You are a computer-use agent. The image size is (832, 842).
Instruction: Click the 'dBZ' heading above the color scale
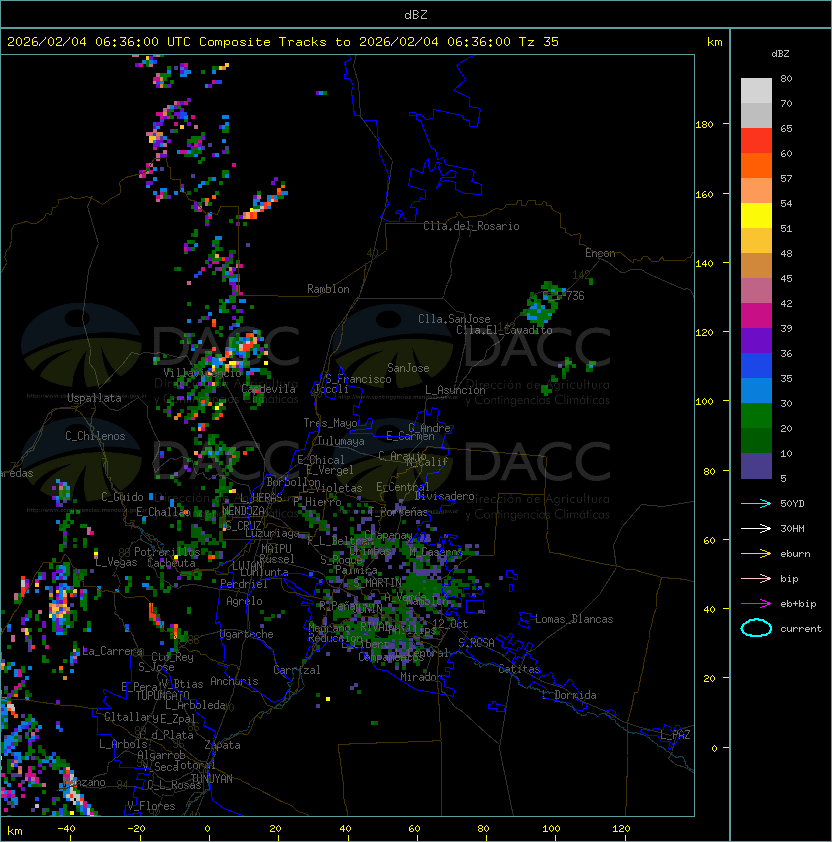pyautogui.click(x=780, y=54)
